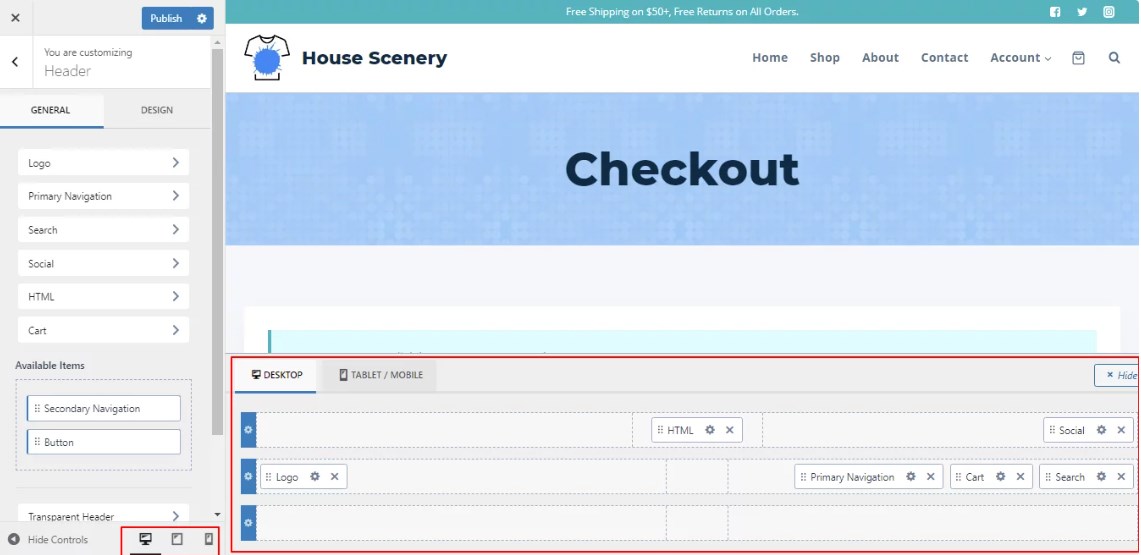Switch to the Design tab
Viewport: 1141px width, 555px height.
156,111
